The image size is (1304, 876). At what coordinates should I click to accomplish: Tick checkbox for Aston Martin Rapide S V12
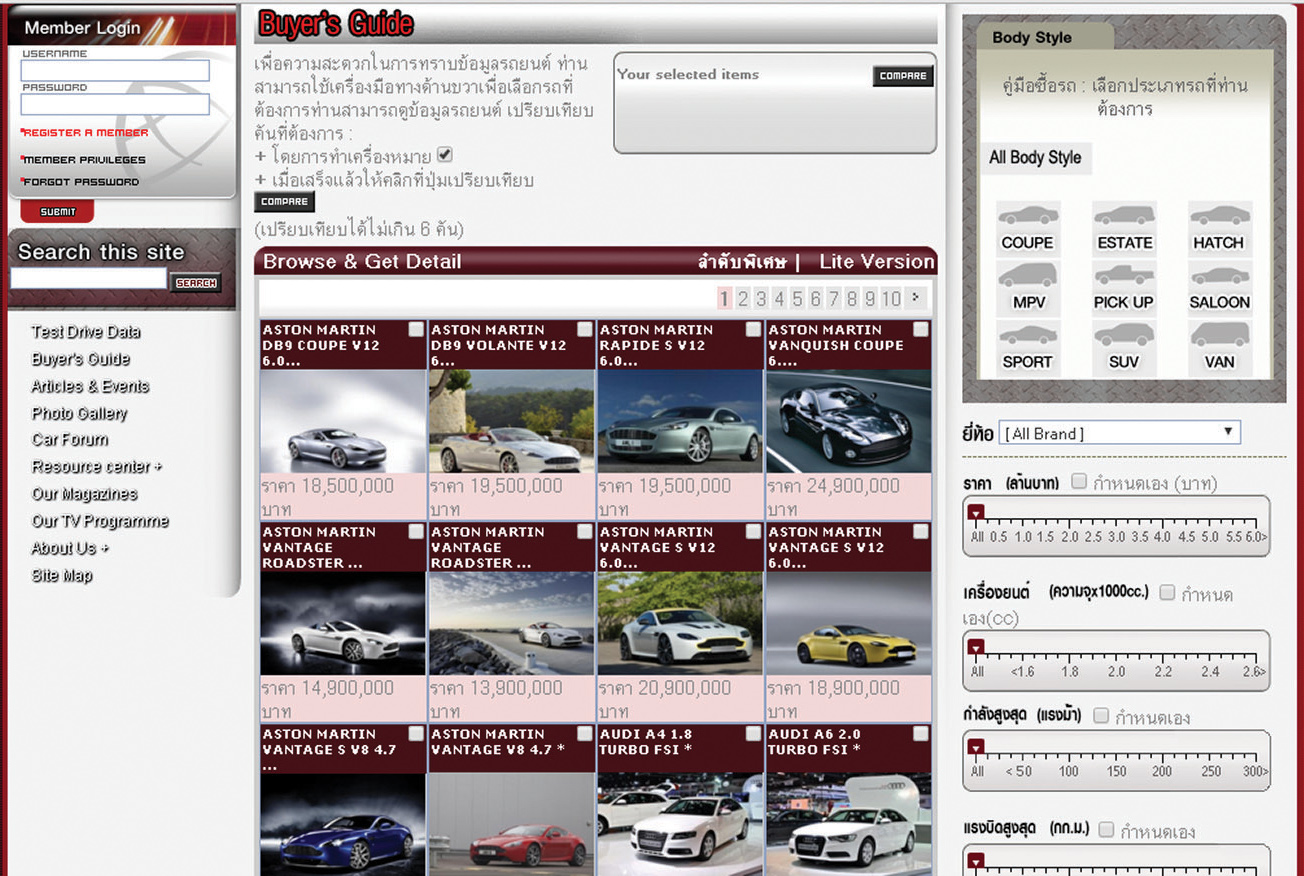coord(753,329)
